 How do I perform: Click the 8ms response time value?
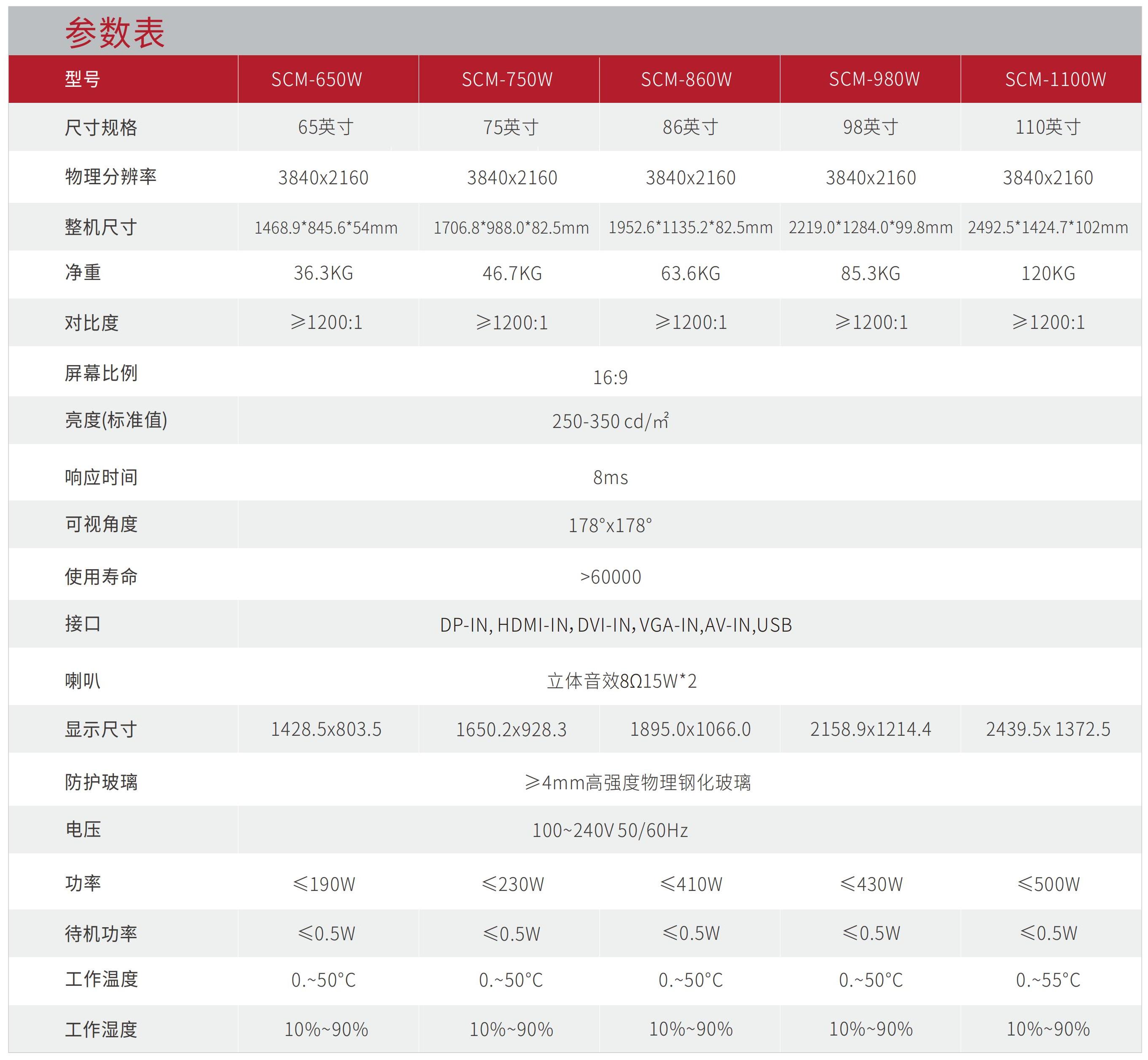pyautogui.click(x=610, y=477)
